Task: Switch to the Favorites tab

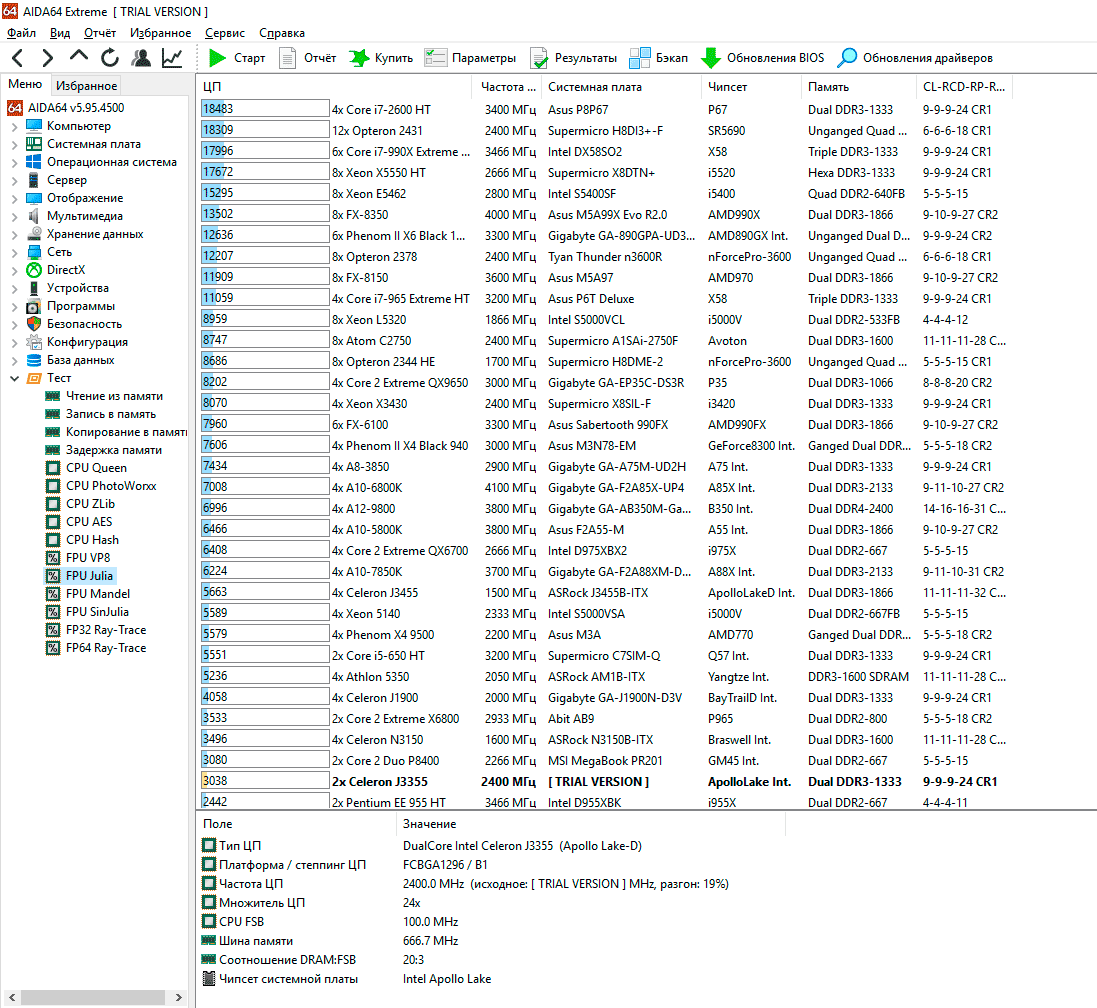Action: pyautogui.click(x=86, y=86)
